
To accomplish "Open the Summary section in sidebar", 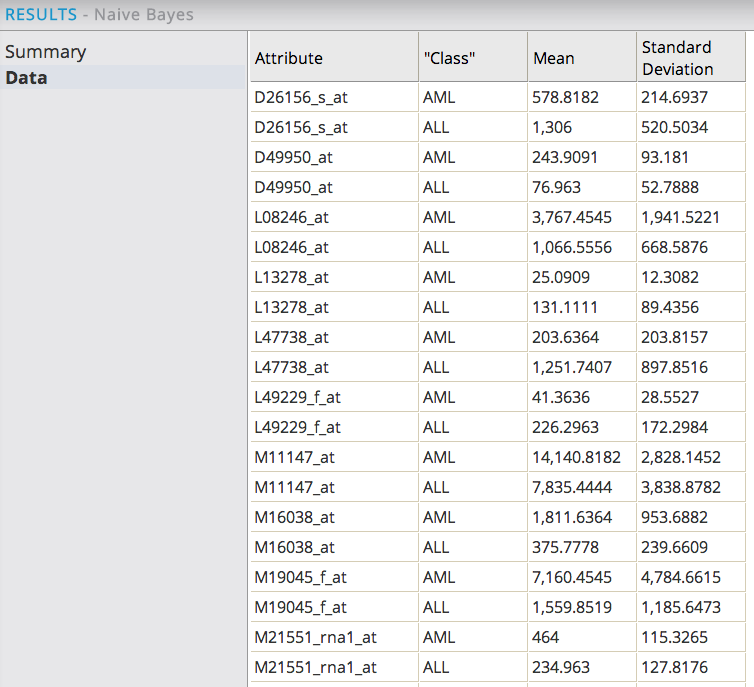I will click(x=46, y=52).
